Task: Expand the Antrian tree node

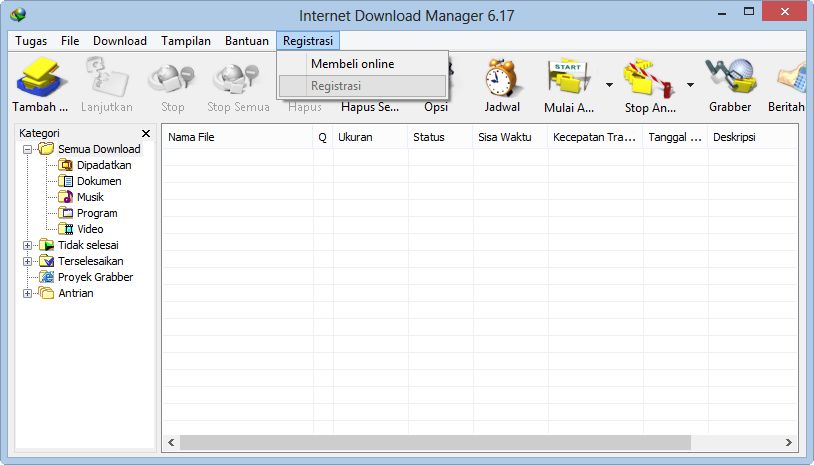Action: 27,294
